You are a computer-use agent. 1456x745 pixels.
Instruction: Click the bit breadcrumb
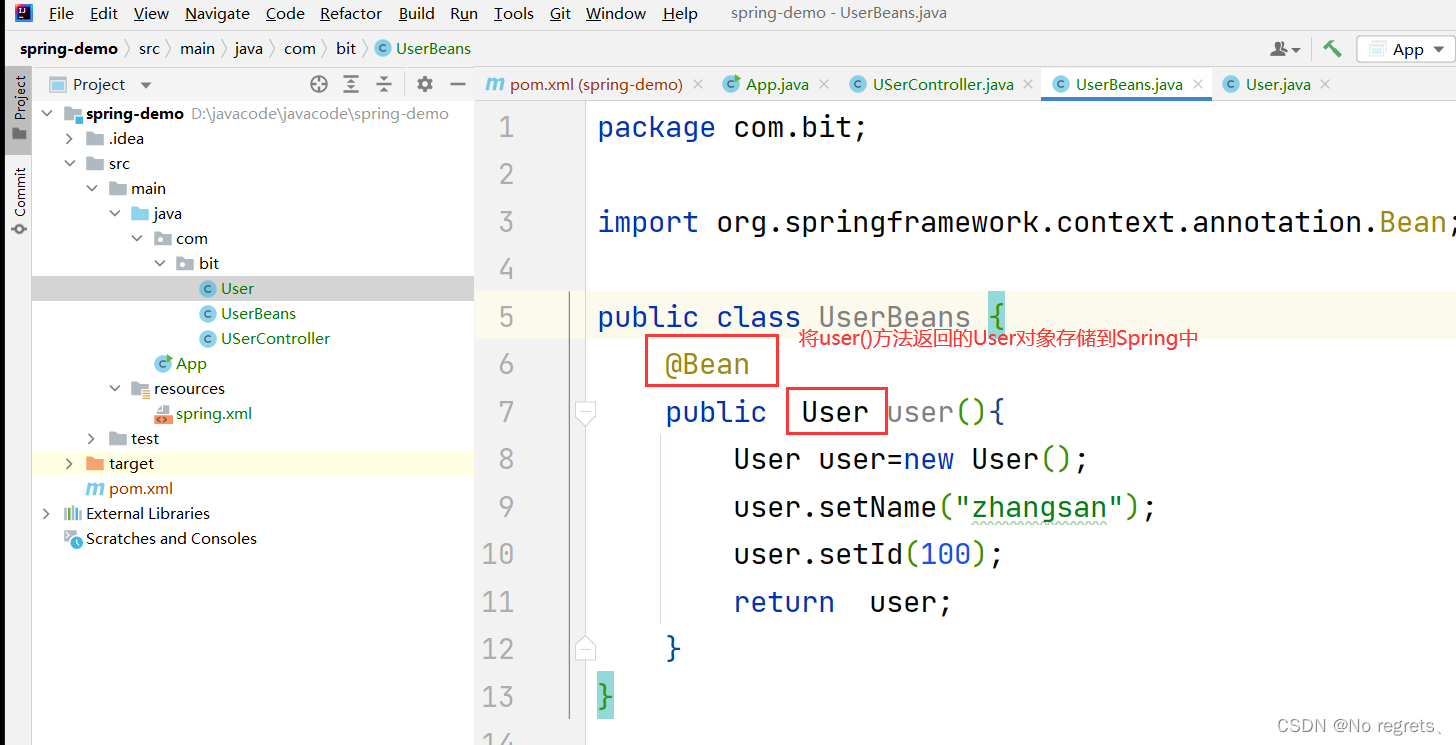point(346,48)
